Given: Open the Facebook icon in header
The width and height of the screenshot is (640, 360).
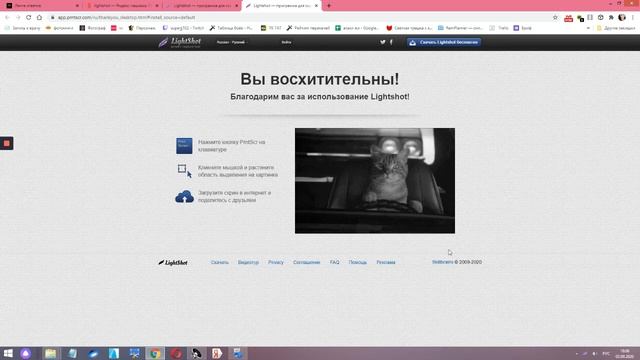Looking at the screenshot, I should [391, 42].
